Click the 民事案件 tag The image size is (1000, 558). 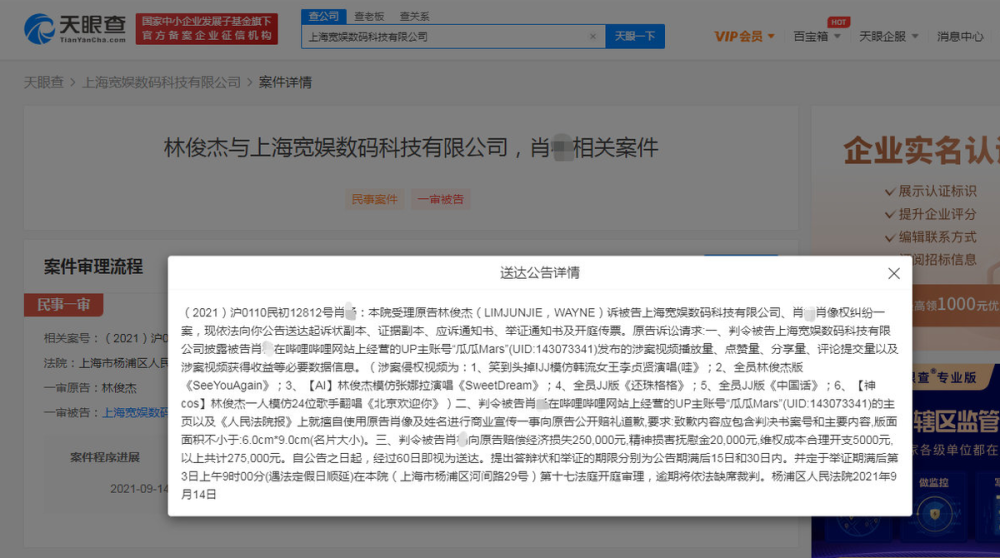coord(374,199)
